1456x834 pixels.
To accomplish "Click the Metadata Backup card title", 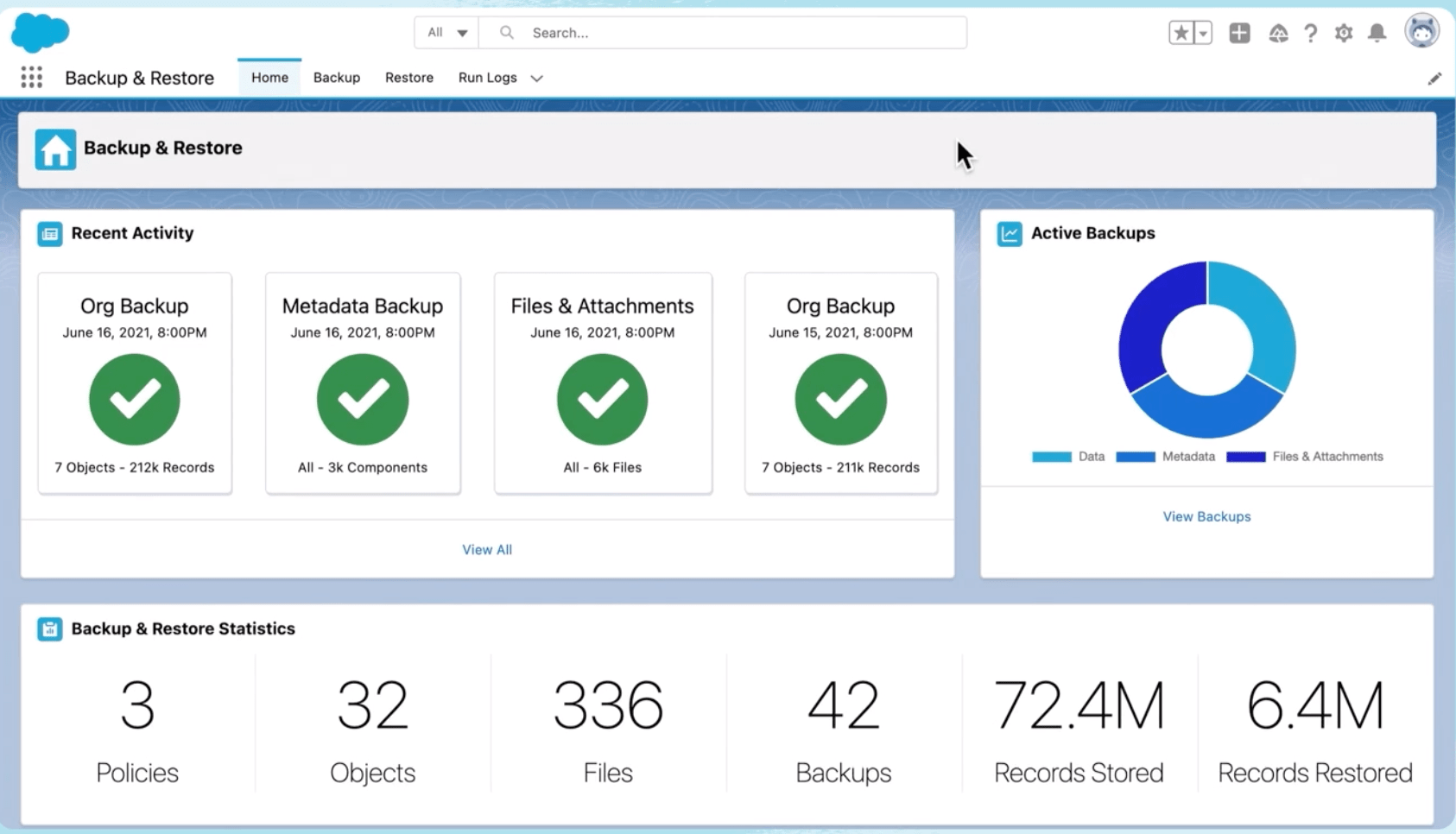I will (x=363, y=306).
